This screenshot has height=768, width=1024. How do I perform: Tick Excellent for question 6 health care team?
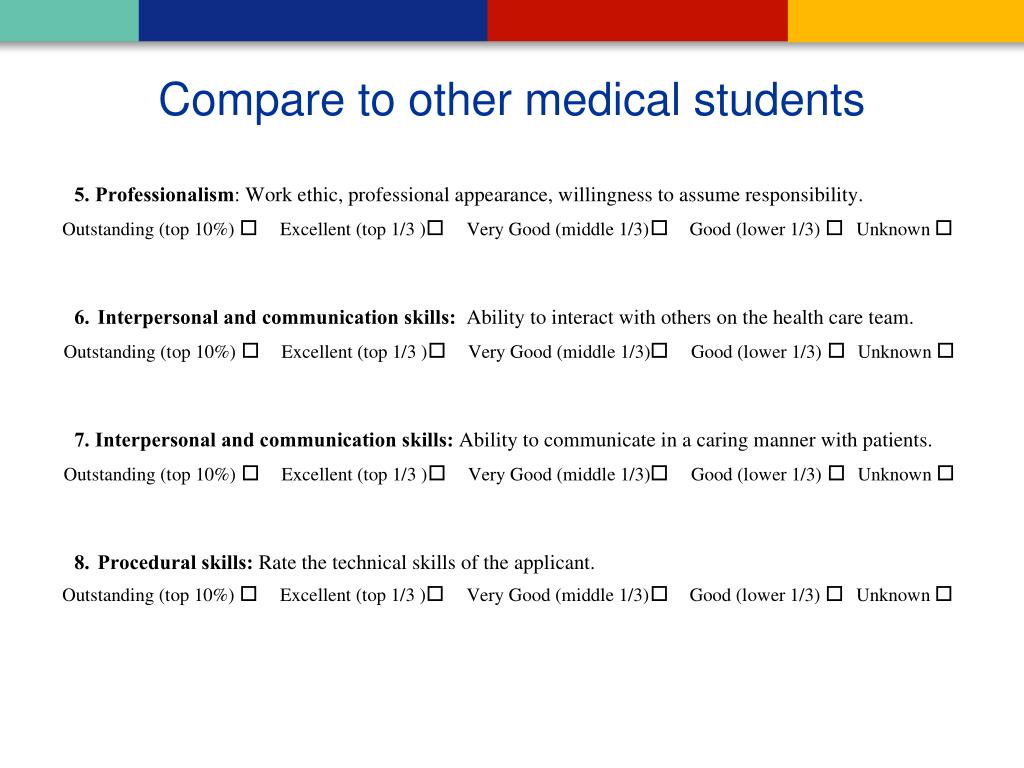[438, 351]
